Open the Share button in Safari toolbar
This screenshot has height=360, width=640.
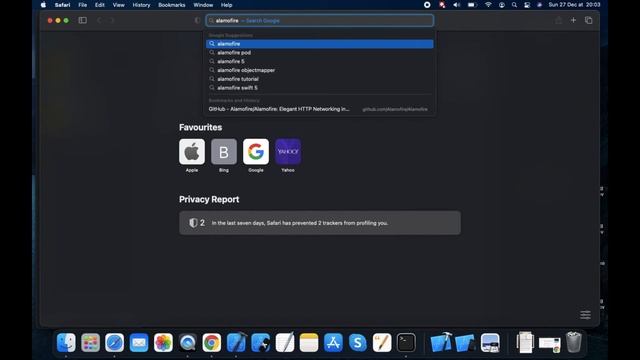pyautogui.click(x=558, y=20)
